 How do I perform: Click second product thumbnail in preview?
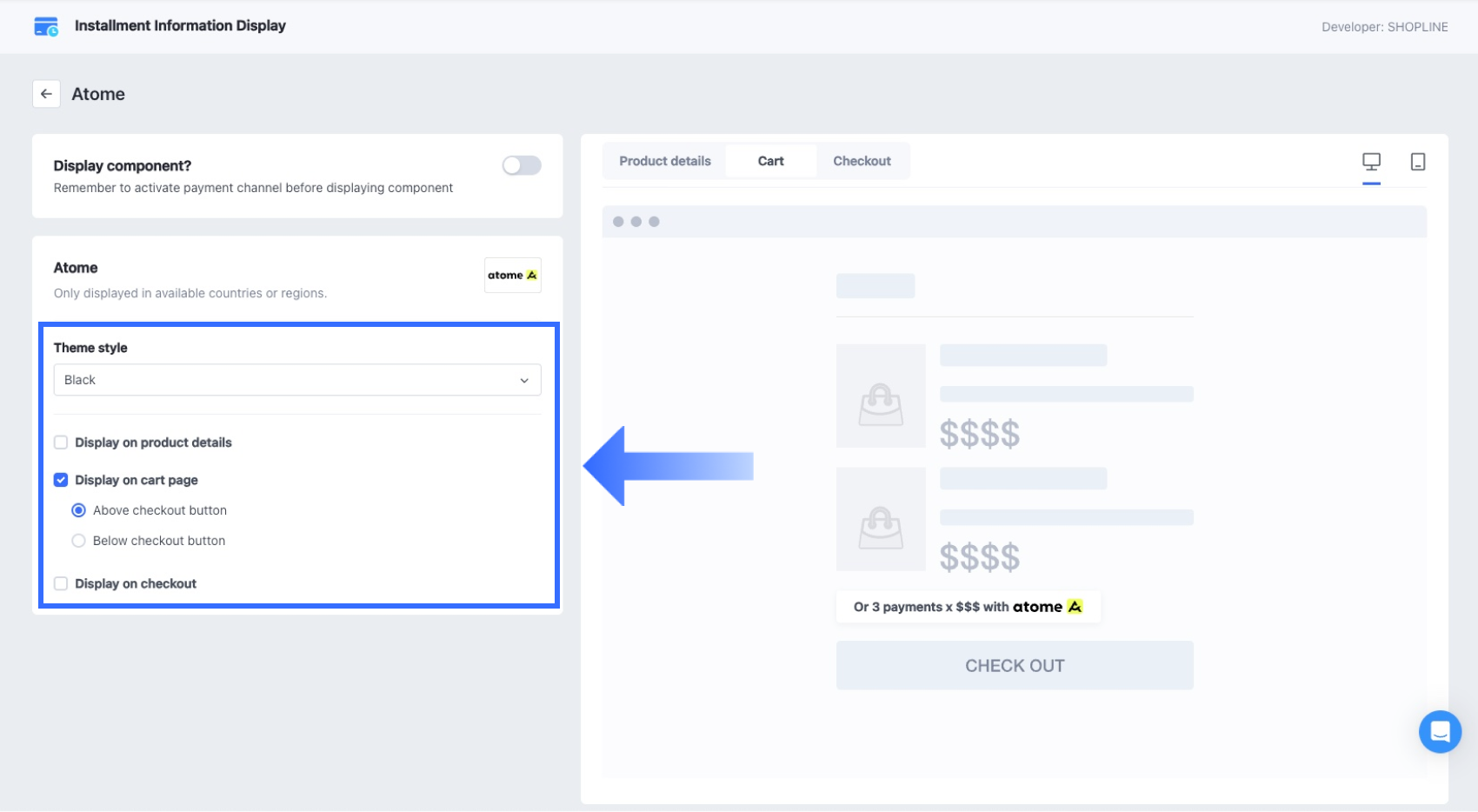coord(881,519)
